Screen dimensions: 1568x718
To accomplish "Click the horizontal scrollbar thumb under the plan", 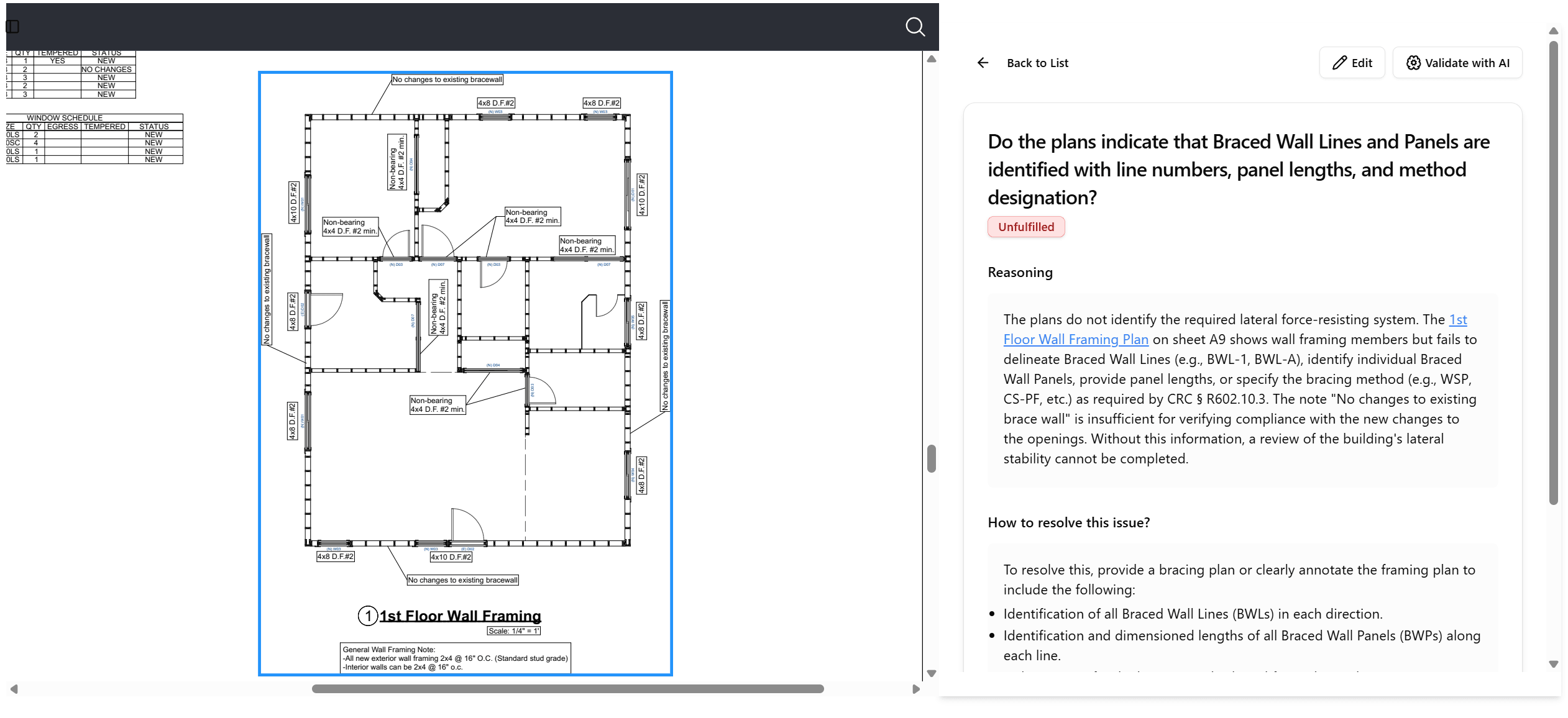I will 567,689.
